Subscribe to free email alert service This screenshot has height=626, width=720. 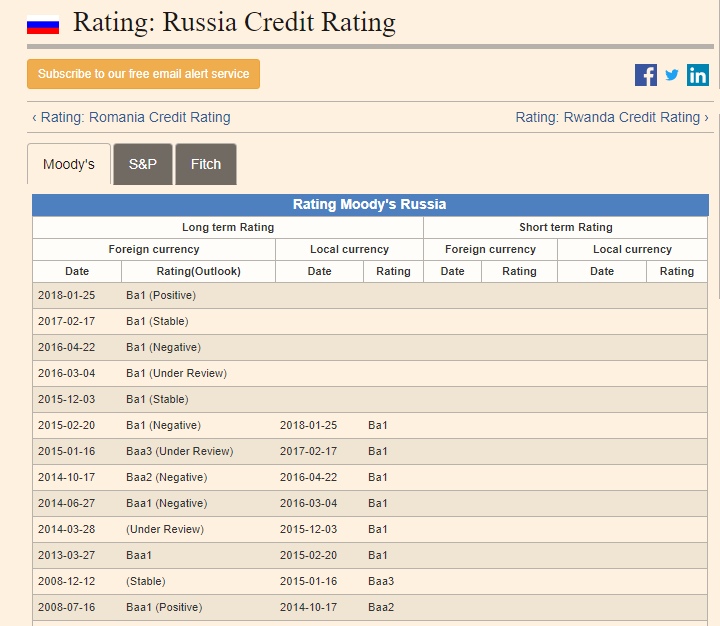(143, 74)
